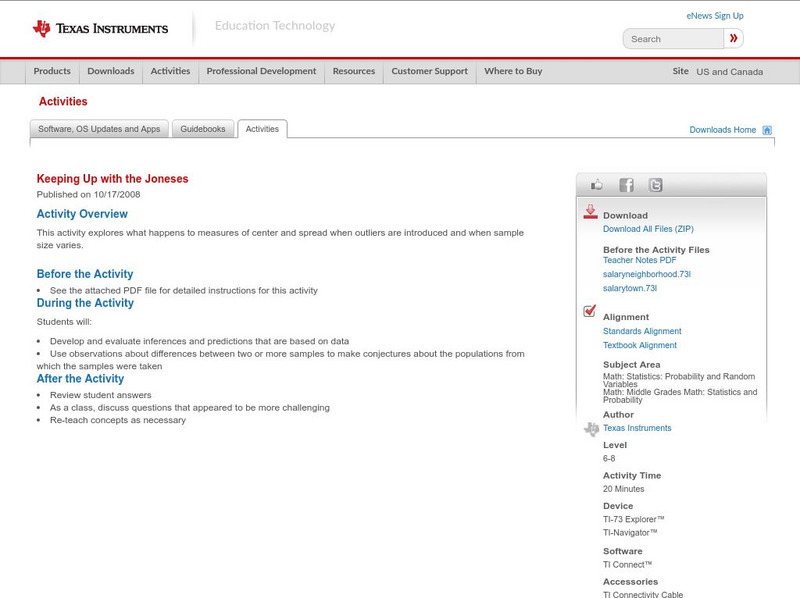Open the Teacher Notes PDF link

coord(639,260)
